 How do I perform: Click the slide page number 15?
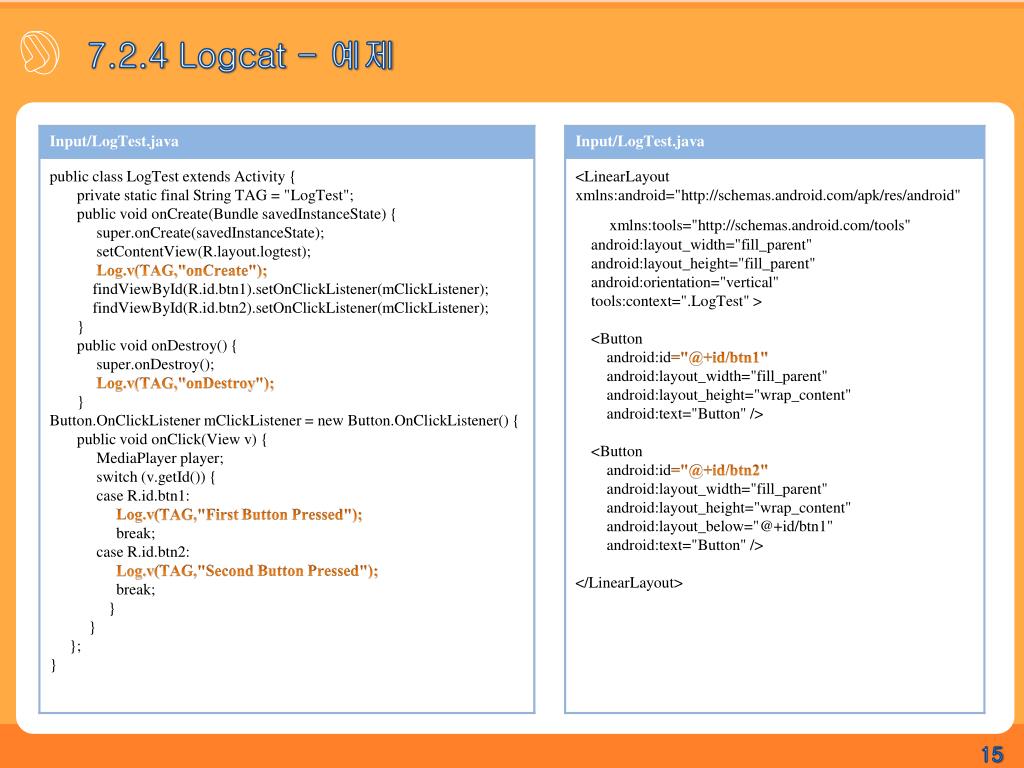click(x=991, y=754)
